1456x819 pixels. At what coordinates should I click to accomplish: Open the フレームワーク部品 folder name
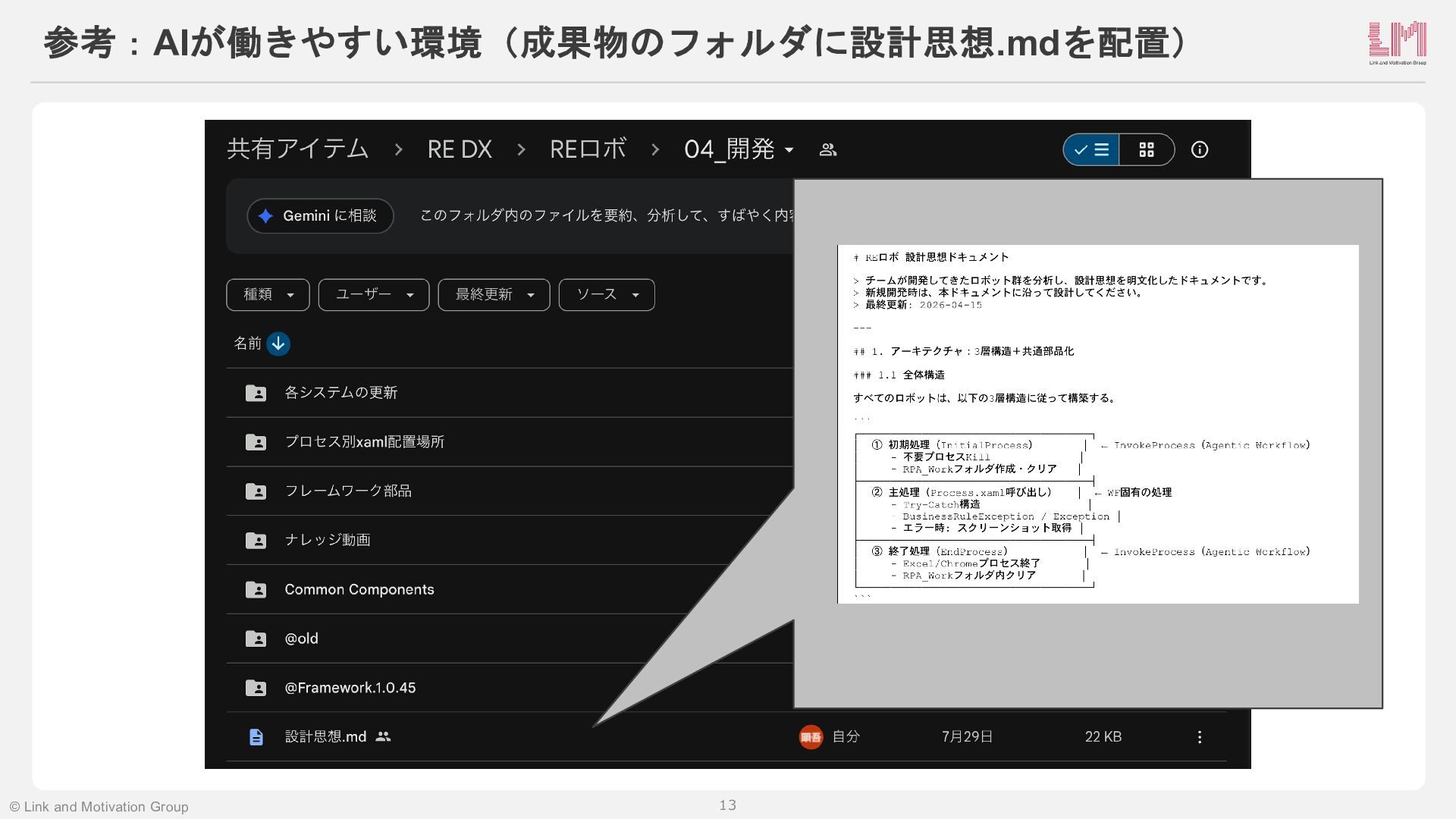(348, 491)
